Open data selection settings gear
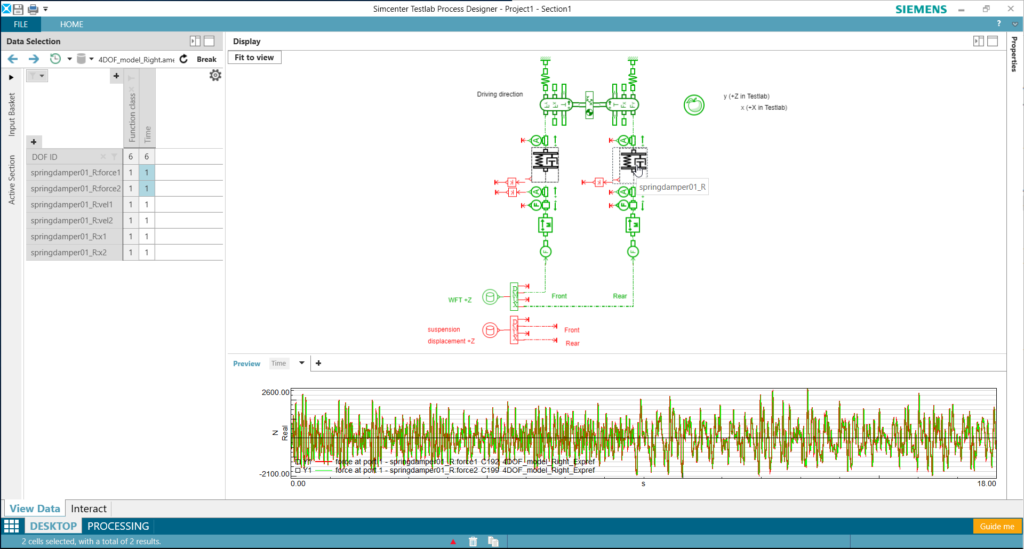Viewport: 1024px width, 549px height. tap(215, 75)
